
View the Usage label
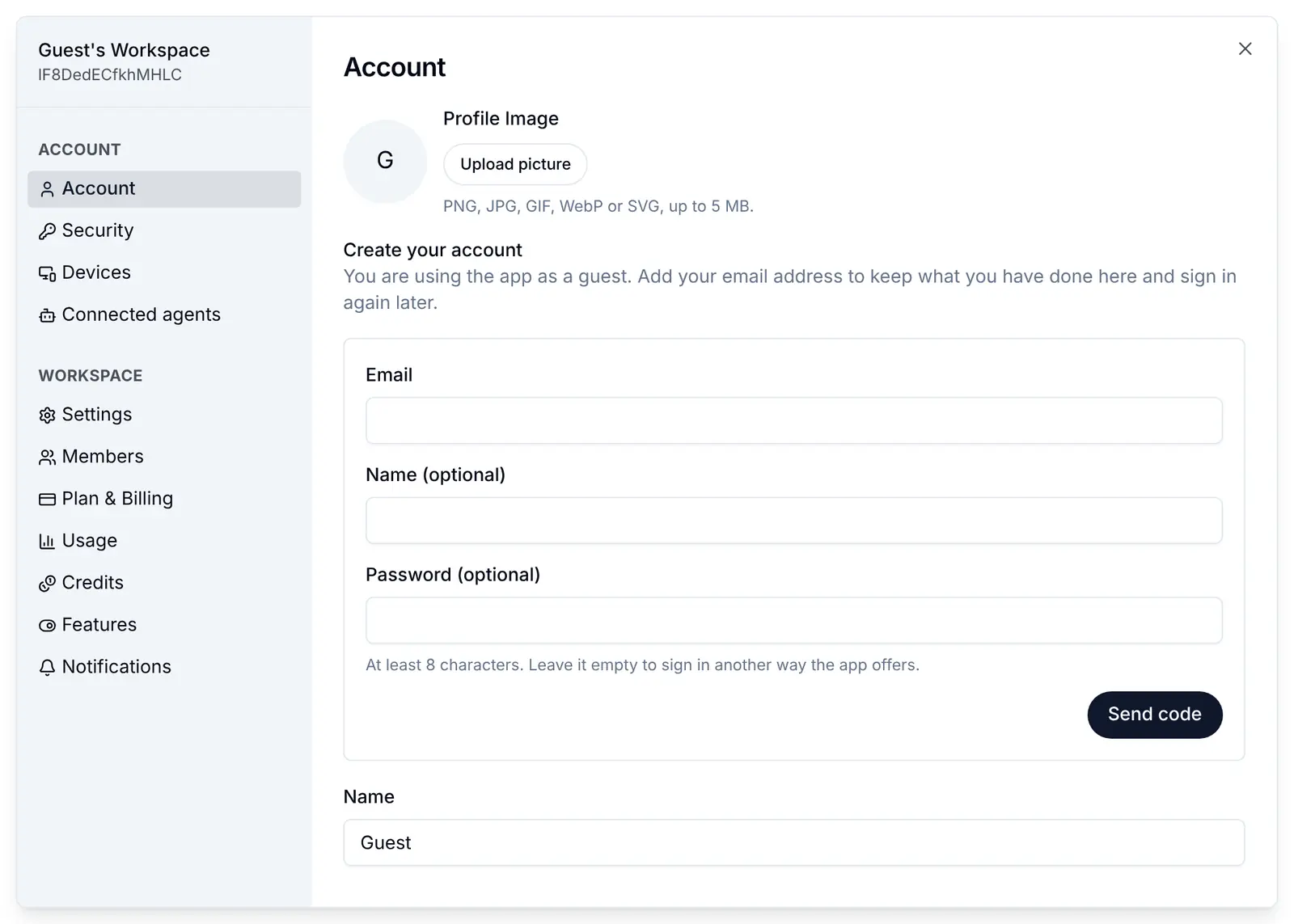pos(89,541)
